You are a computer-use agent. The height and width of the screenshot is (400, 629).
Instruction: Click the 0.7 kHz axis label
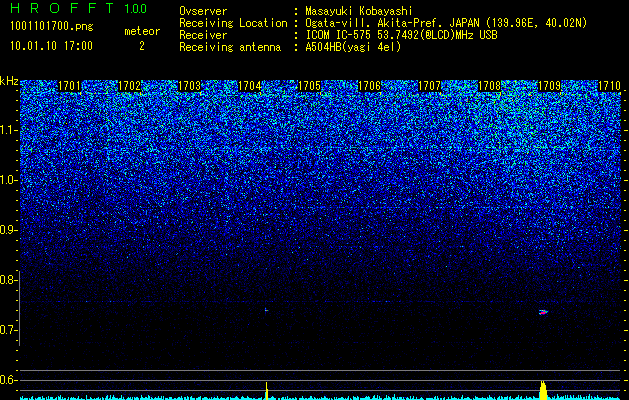pyautogui.click(x=8, y=330)
